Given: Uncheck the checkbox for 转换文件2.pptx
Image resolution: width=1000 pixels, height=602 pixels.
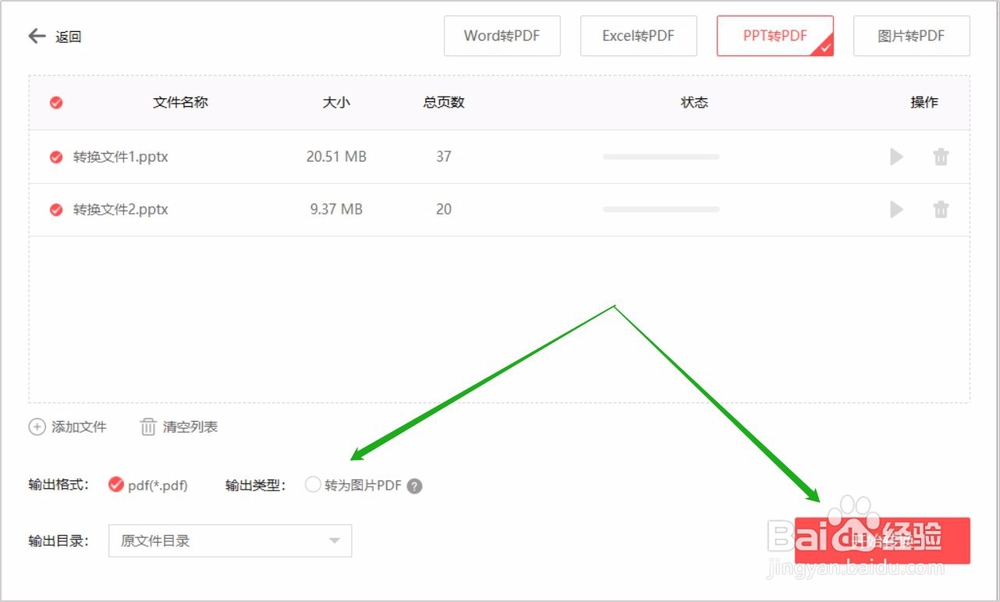Looking at the screenshot, I should (x=56, y=209).
